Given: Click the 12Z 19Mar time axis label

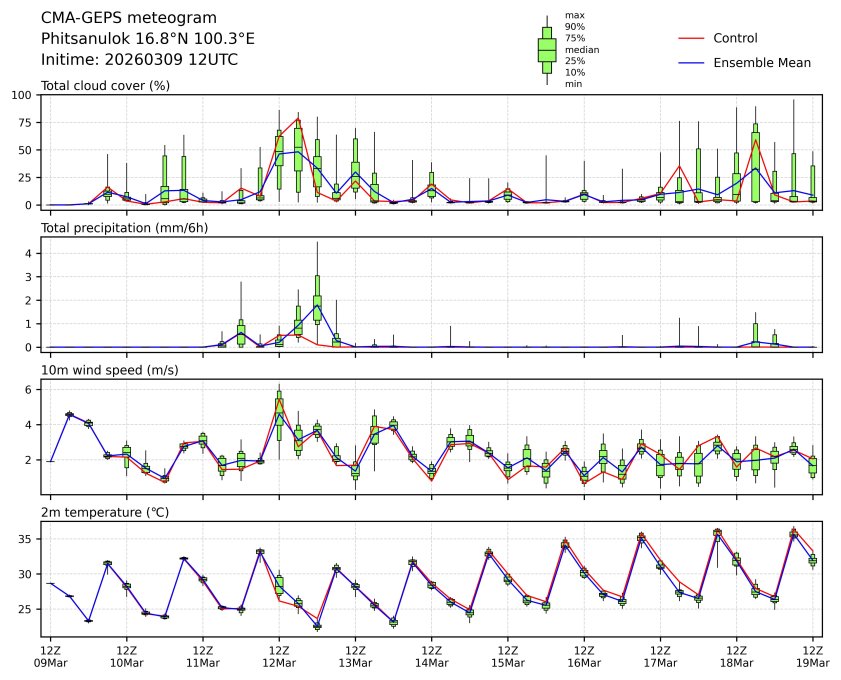Looking at the screenshot, I should click(x=811, y=655).
